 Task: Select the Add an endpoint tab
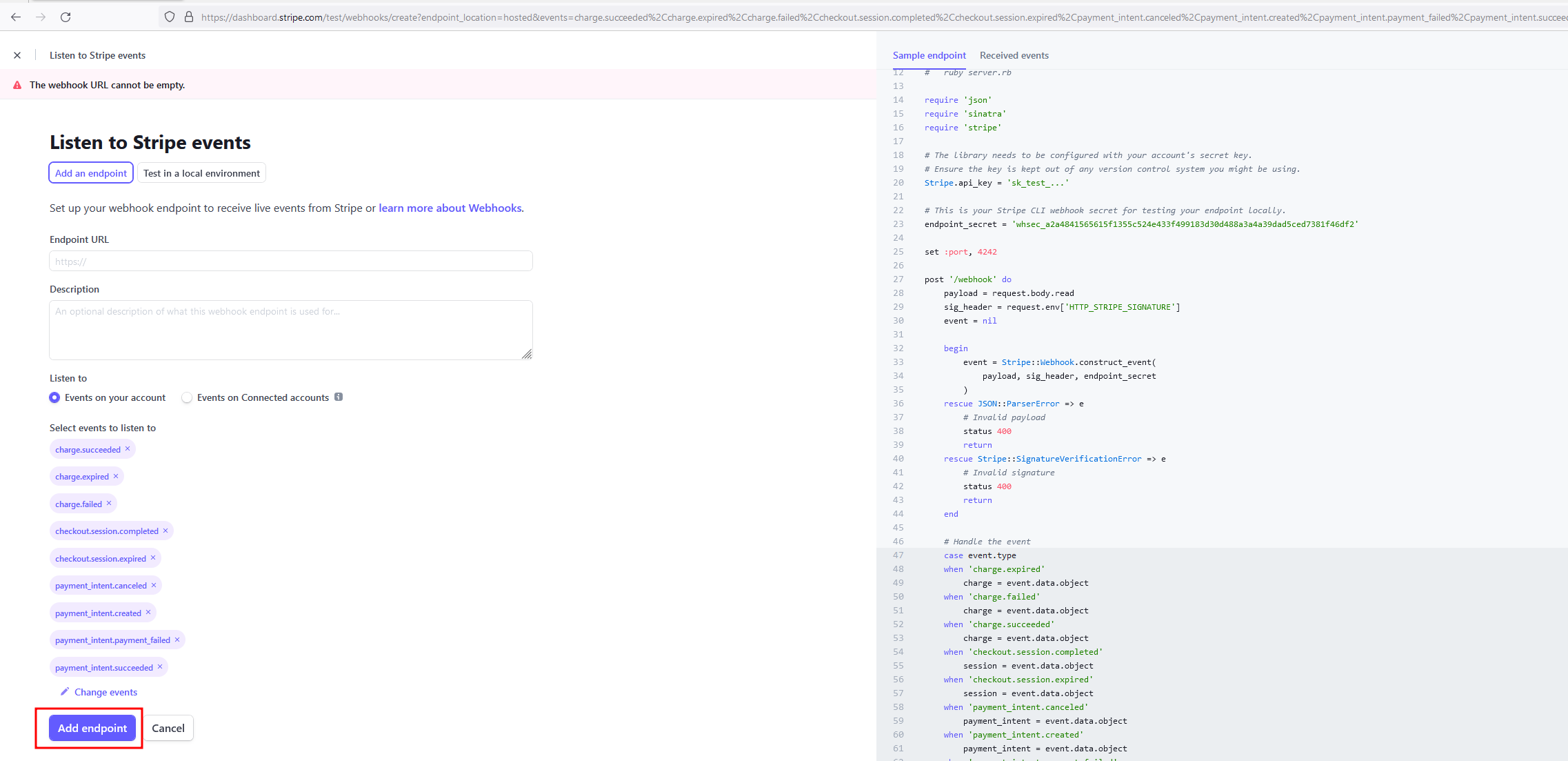tap(91, 173)
